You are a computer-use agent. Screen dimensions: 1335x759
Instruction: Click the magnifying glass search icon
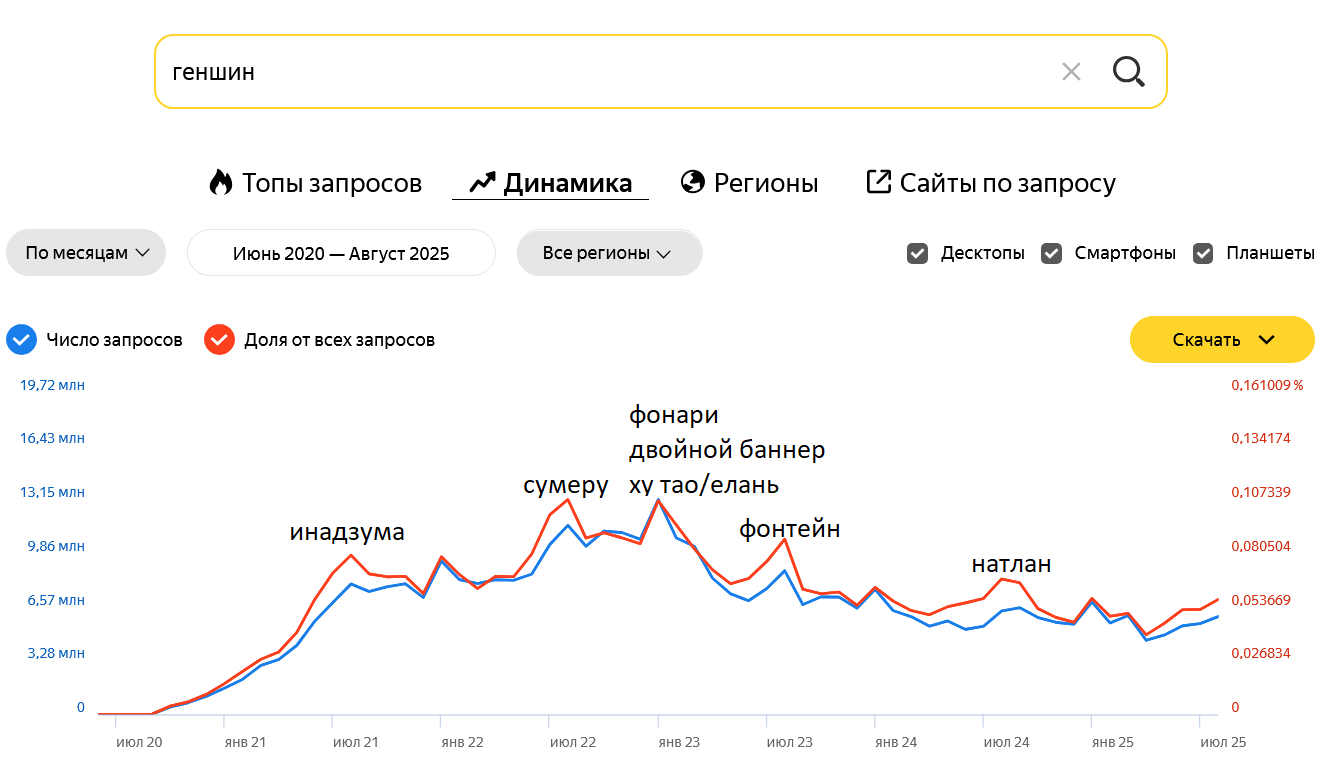pyautogui.click(x=1129, y=72)
